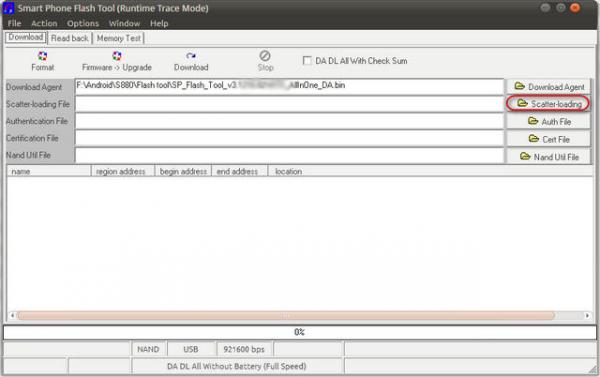The height and width of the screenshot is (377, 600).
Task: Click the location column header
Action: pyautogui.click(x=430, y=171)
